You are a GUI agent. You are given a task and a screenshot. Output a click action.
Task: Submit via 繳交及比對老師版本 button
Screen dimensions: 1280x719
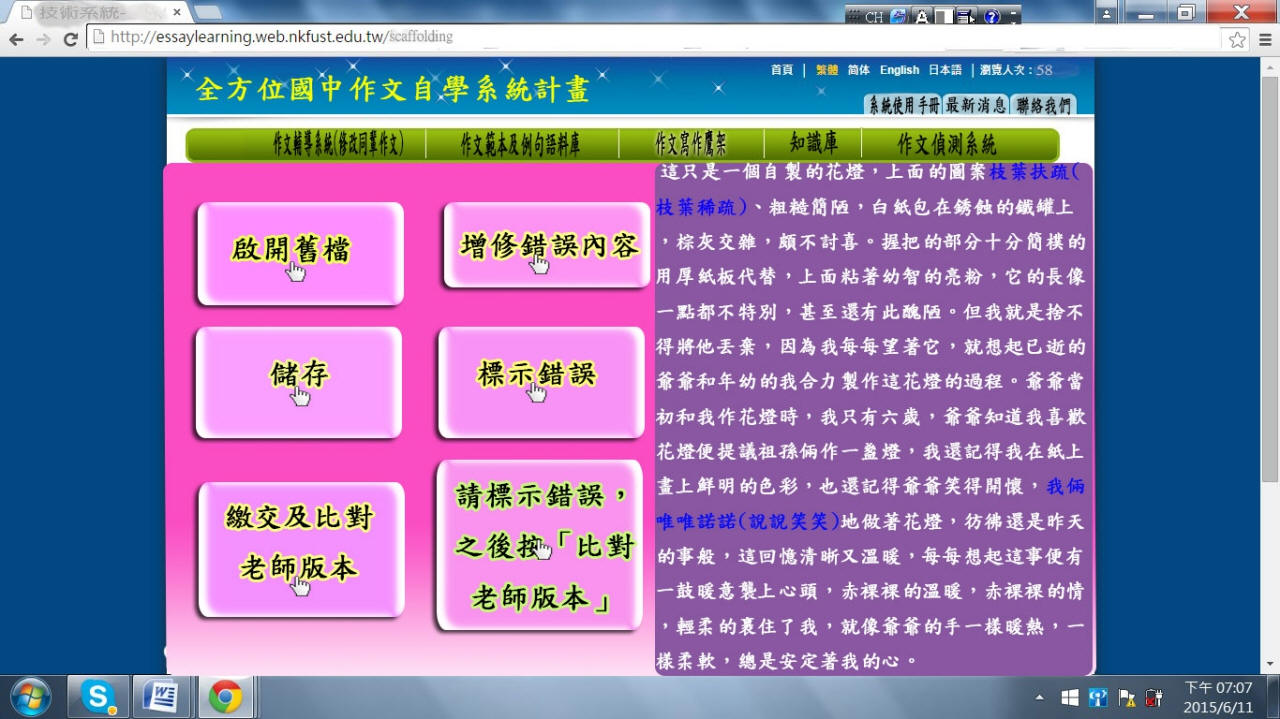pos(301,548)
